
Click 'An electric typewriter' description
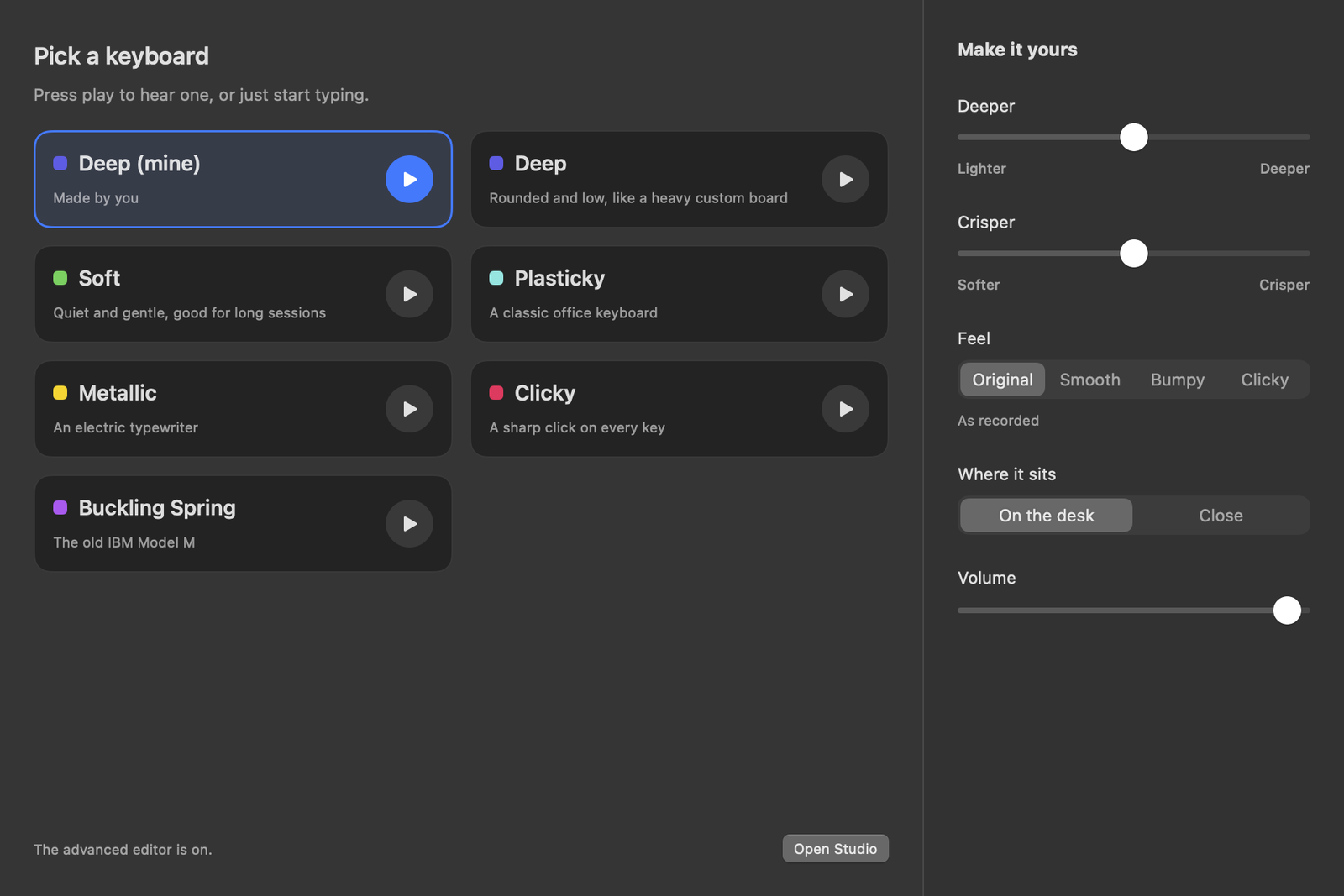click(125, 427)
